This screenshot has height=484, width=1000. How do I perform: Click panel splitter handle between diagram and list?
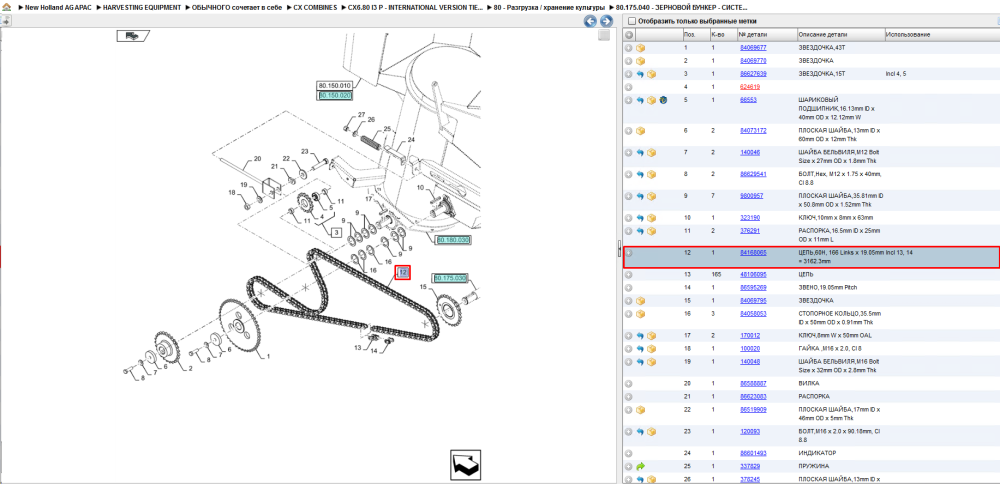(619, 249)
